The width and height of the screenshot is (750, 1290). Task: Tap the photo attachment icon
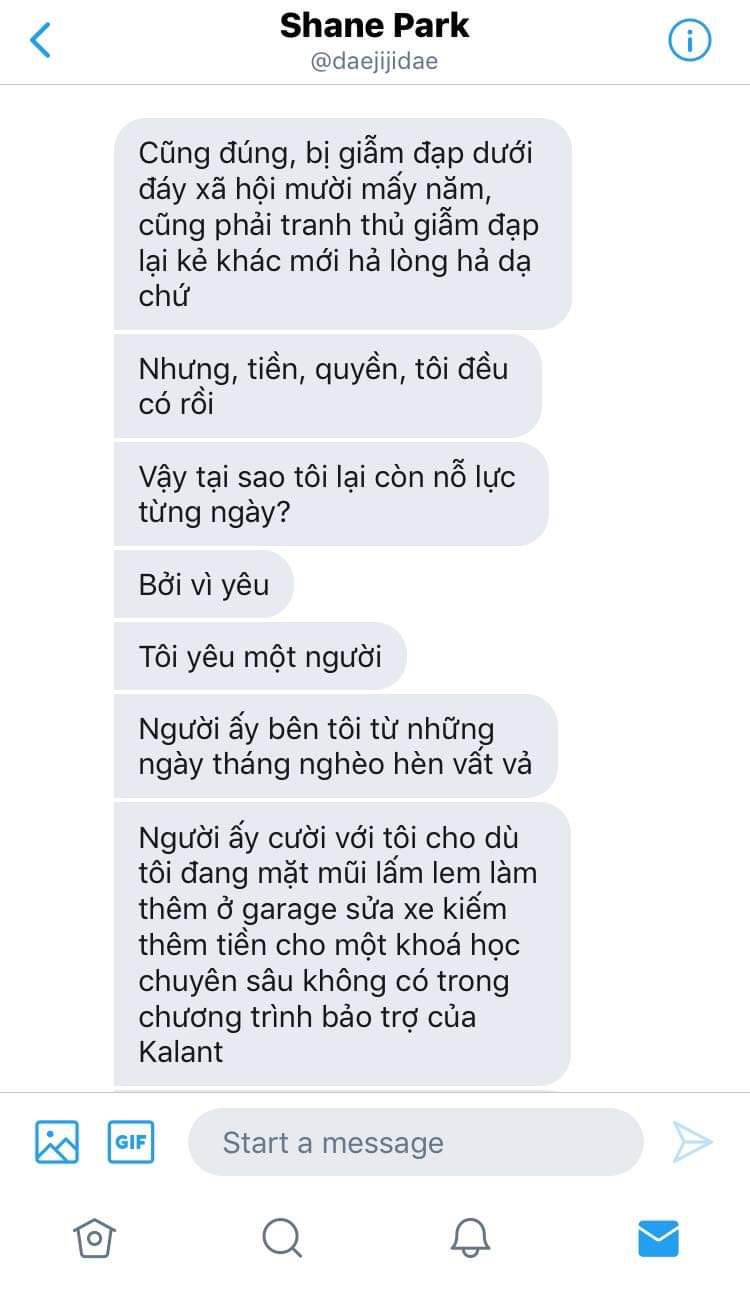[x=57, y=1141]
